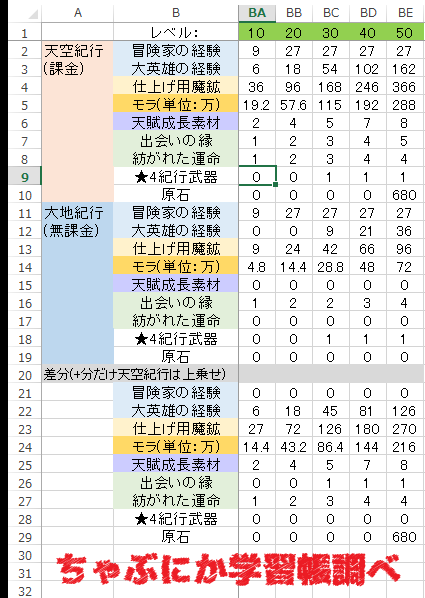Click '天賦成長素材' in row 6

coord(176,122)
